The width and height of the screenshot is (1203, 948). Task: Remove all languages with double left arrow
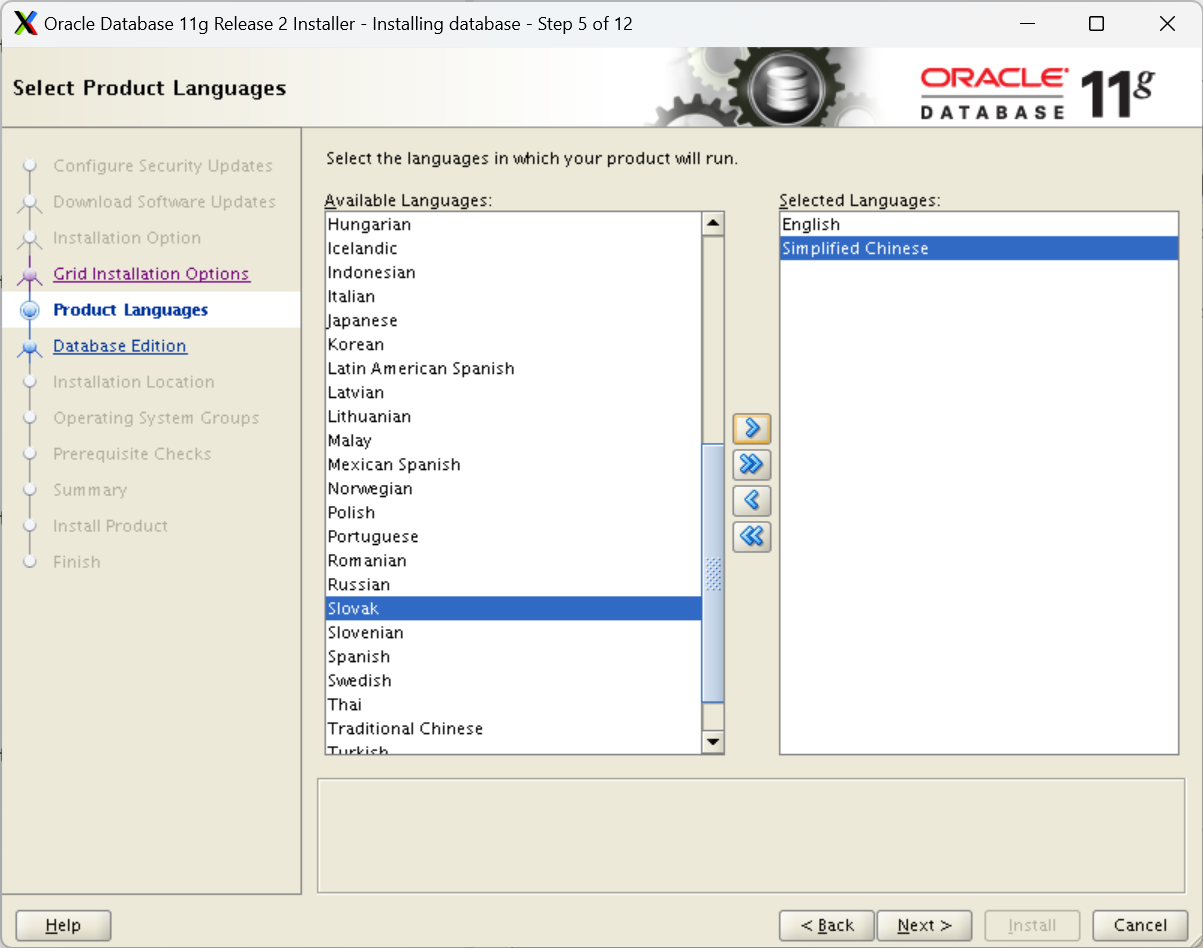[x=752, y=537]
